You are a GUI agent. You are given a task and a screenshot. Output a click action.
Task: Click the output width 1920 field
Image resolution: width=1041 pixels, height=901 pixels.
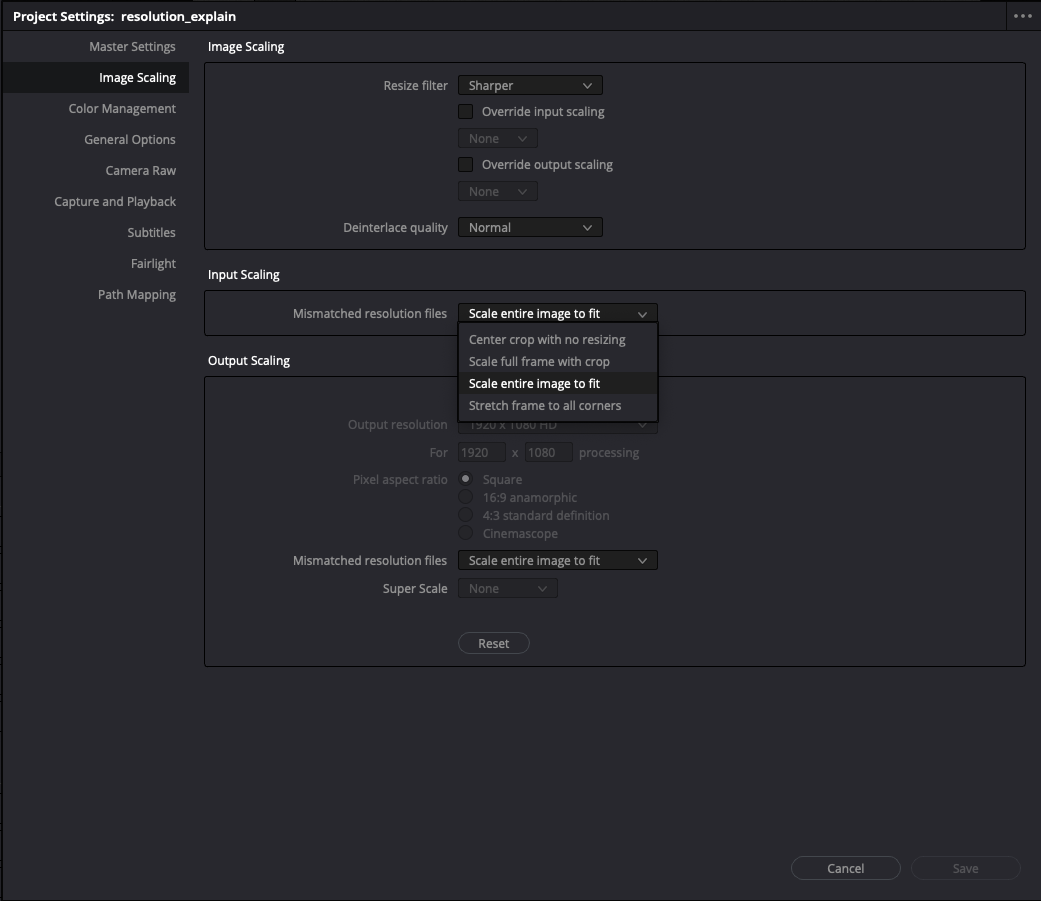tap(481, 453)
